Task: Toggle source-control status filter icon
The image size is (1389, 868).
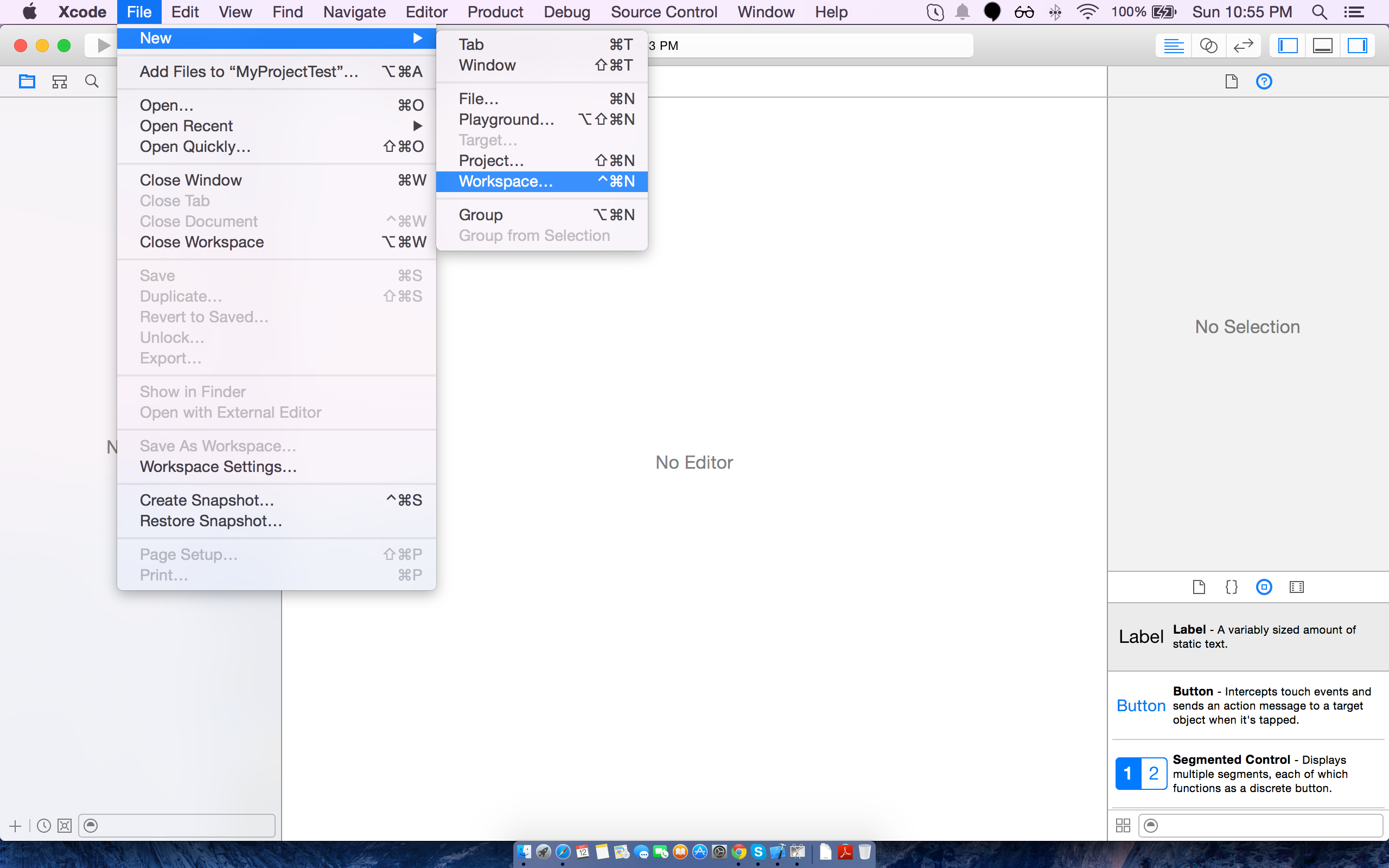Action: [x=64, y=826]
